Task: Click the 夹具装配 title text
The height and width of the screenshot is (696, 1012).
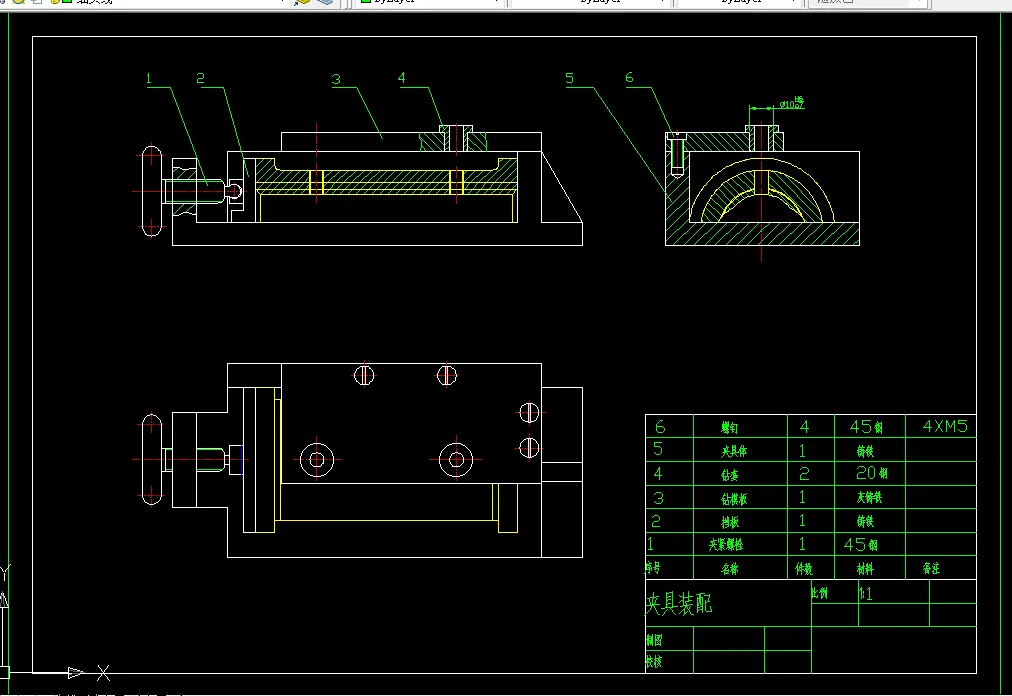Action: pos(679,604)
